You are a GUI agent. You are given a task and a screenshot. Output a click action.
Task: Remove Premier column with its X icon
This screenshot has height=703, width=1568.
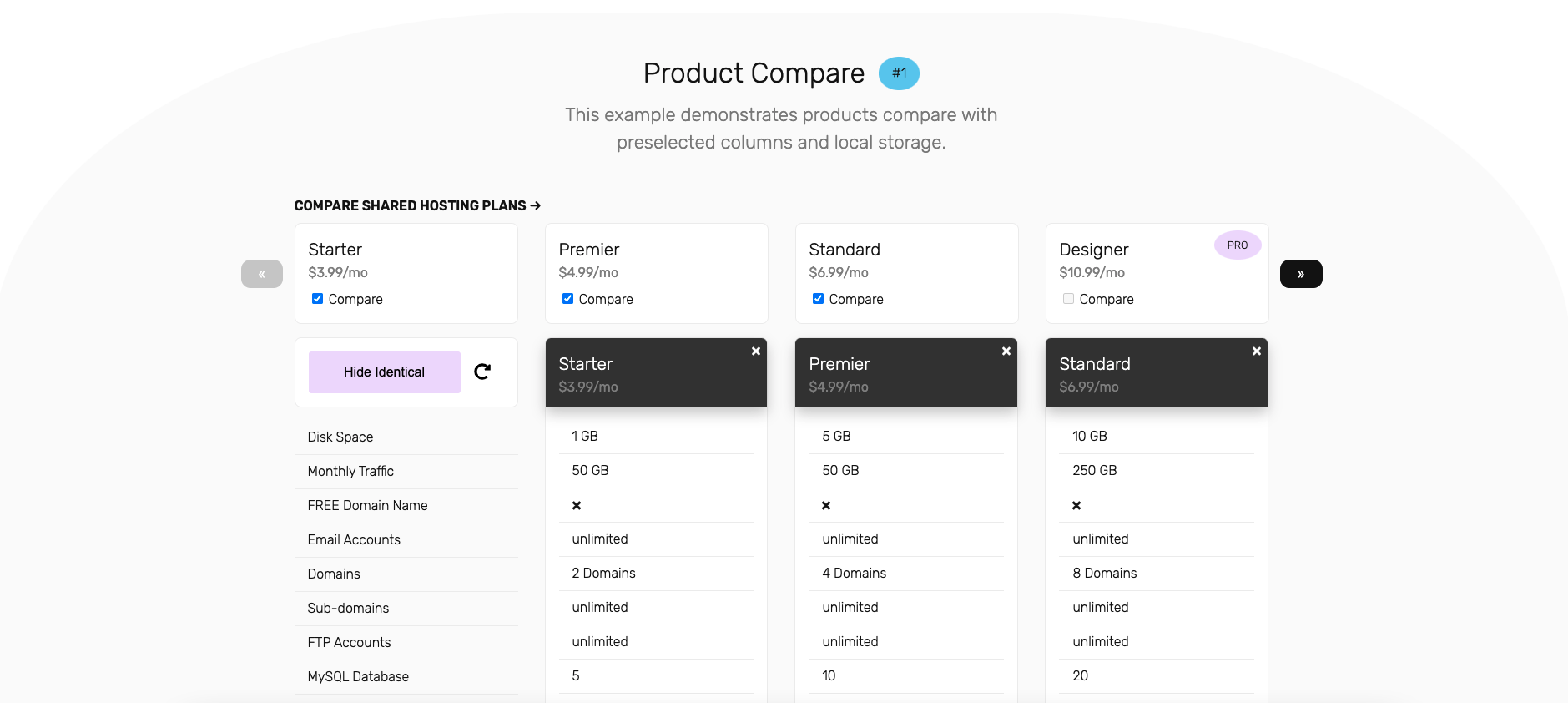click(1006, 351)
